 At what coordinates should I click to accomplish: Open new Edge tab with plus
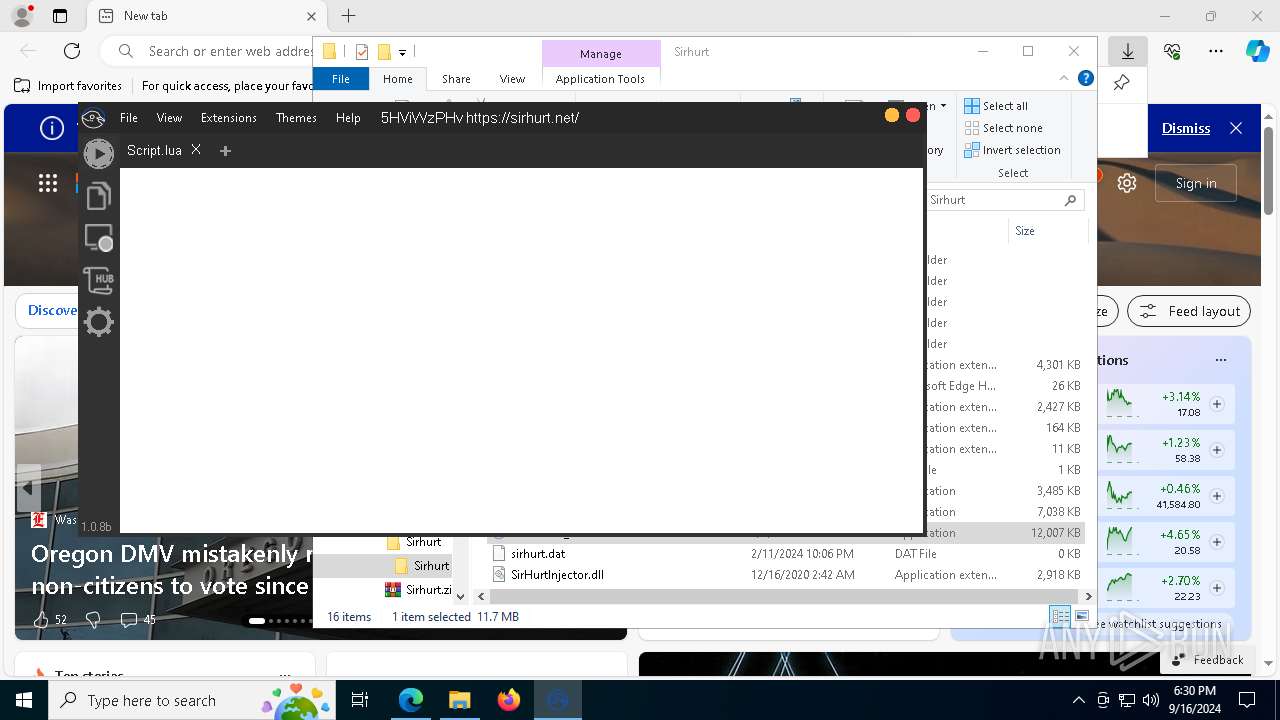pos(348,16)
